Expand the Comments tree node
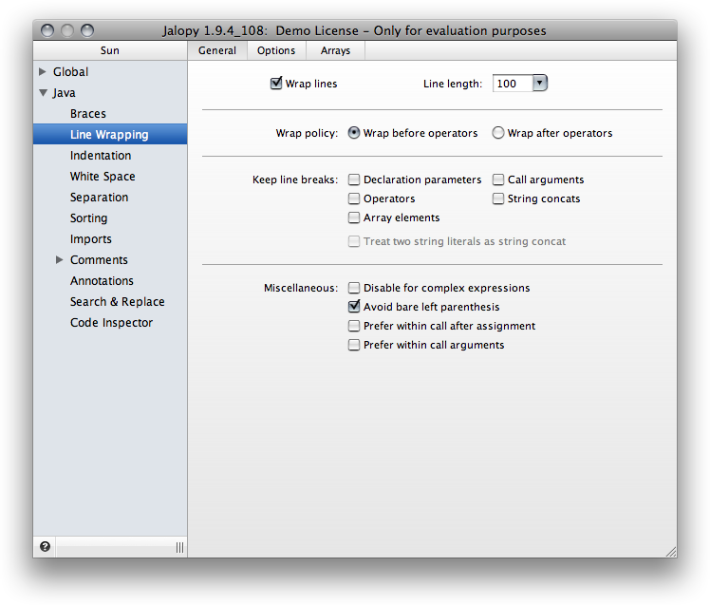710x605 pixels. (x=59, y=260)
